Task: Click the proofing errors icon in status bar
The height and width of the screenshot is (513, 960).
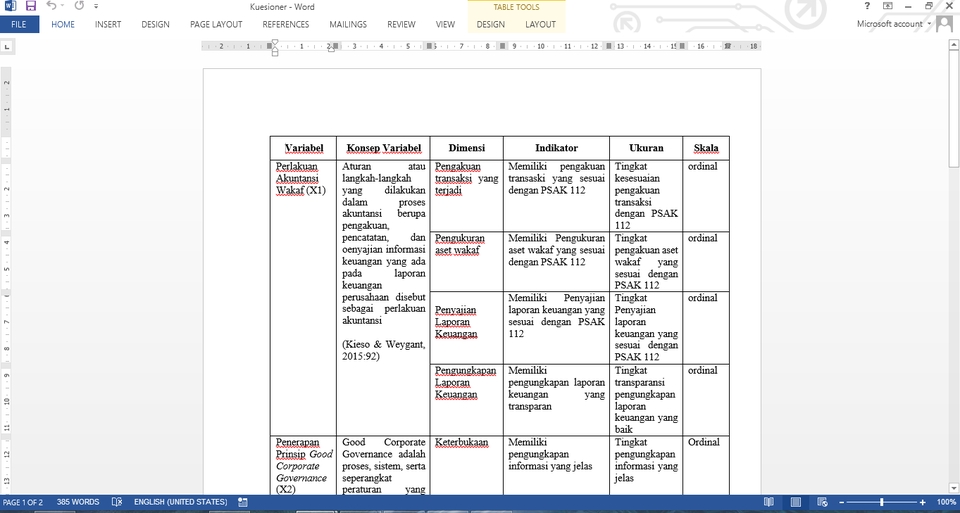Action: click(x=117, y=502)
